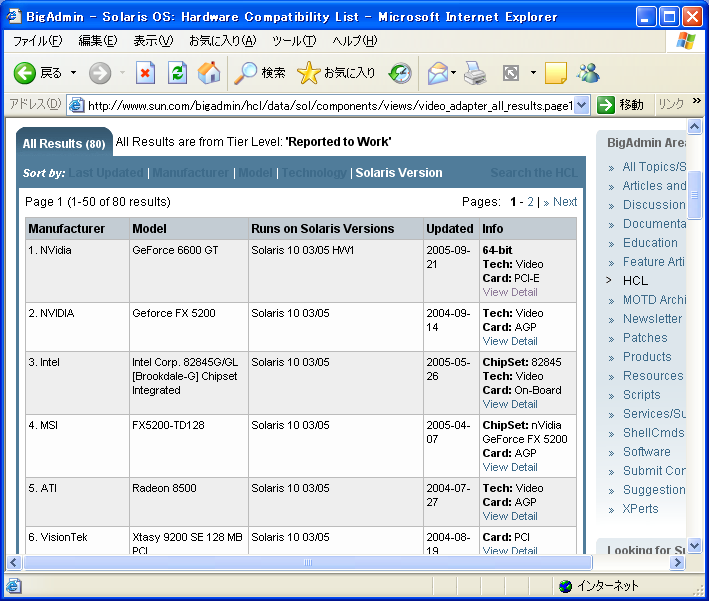Sort by Manufacturer
Screen dimensions: 709x601
pyautogui.click(x=190, y=173)
